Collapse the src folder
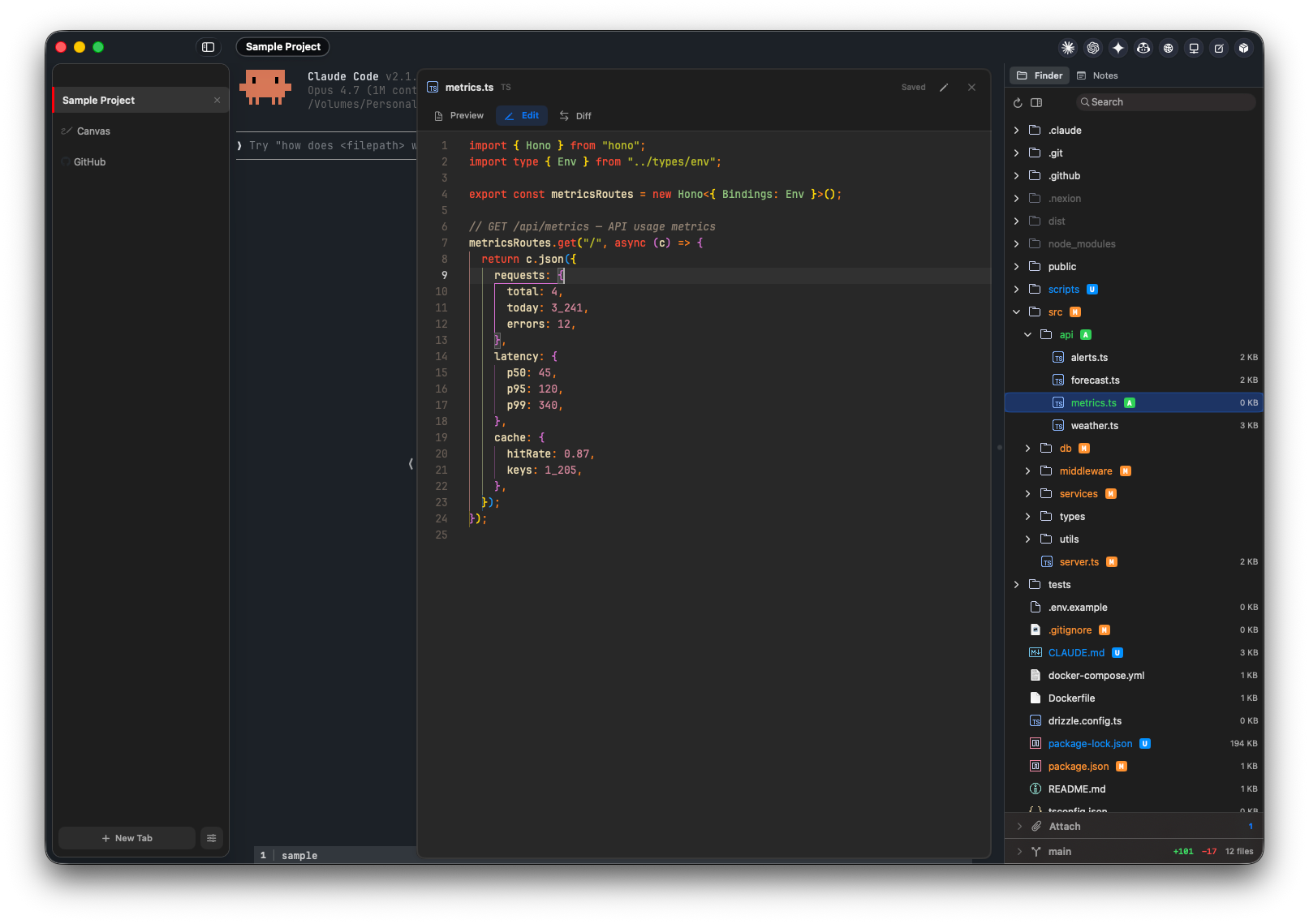Screen dimensions: 1309x924 point(1017,312)
